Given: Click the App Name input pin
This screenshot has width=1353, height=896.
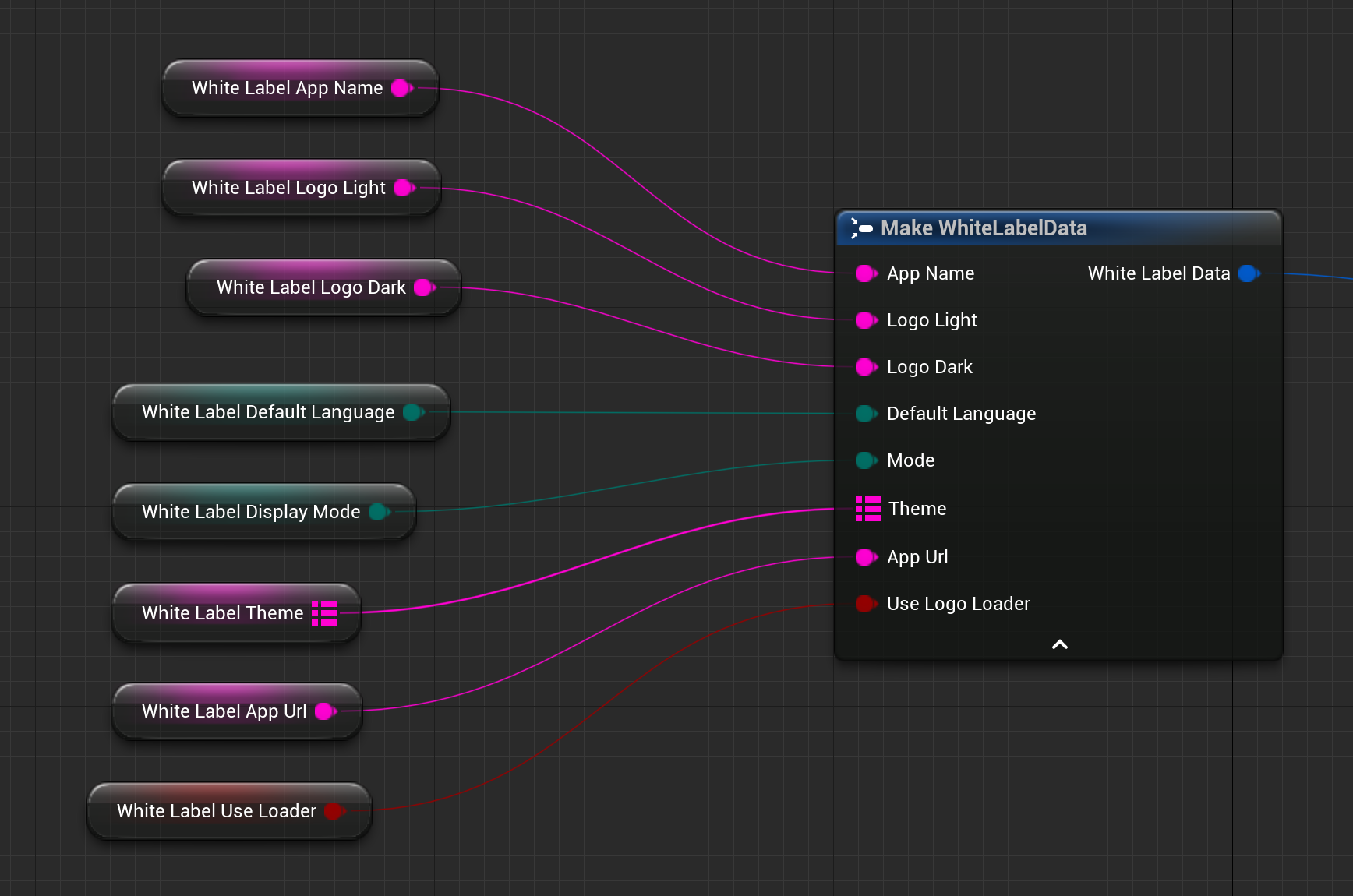Looking at the screenshot, I should click(x=865, y=273).
